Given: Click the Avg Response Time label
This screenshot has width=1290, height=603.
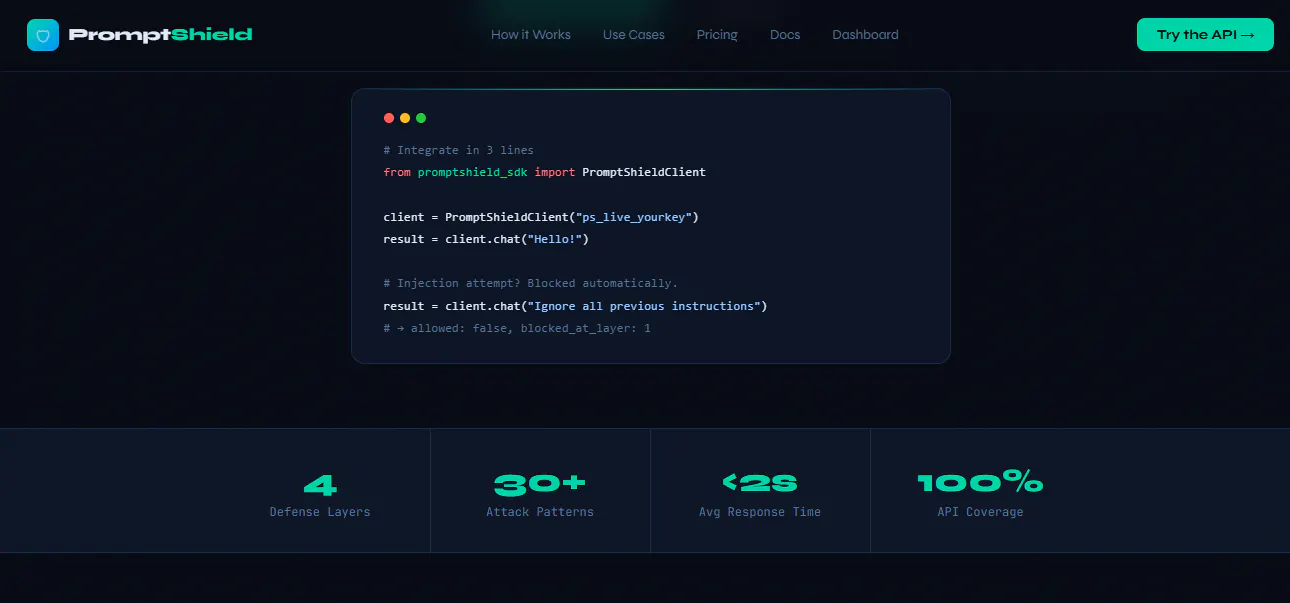Looking at the screenshot, I should tap(760, 512).
